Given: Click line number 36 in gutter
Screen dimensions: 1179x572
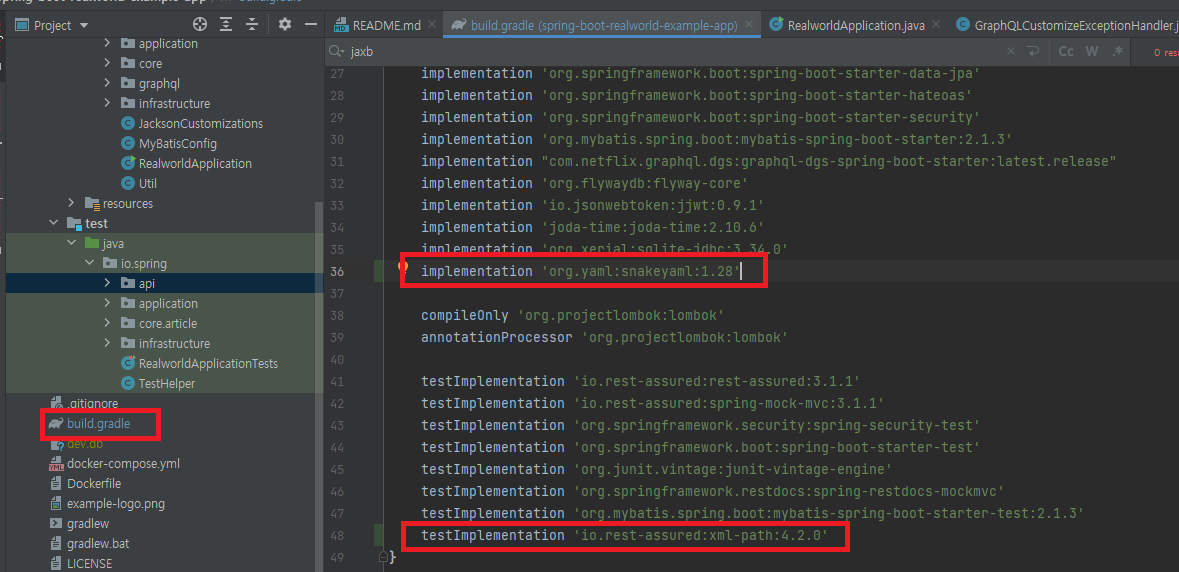Looking at the screenshot, I should click(x=337, y=271).
